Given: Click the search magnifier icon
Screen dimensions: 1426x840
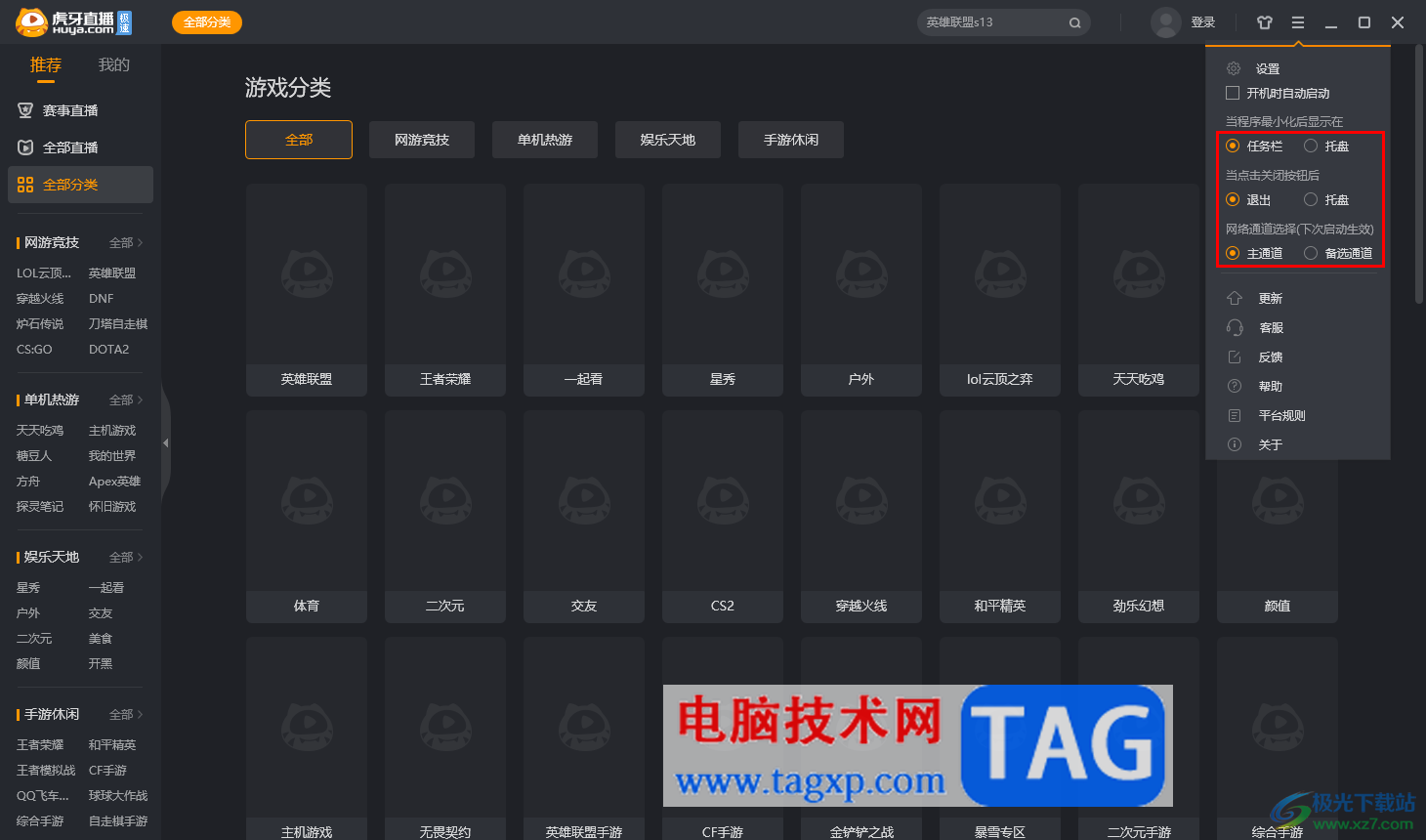Looking at the screenshot, I should [1074, 22].
